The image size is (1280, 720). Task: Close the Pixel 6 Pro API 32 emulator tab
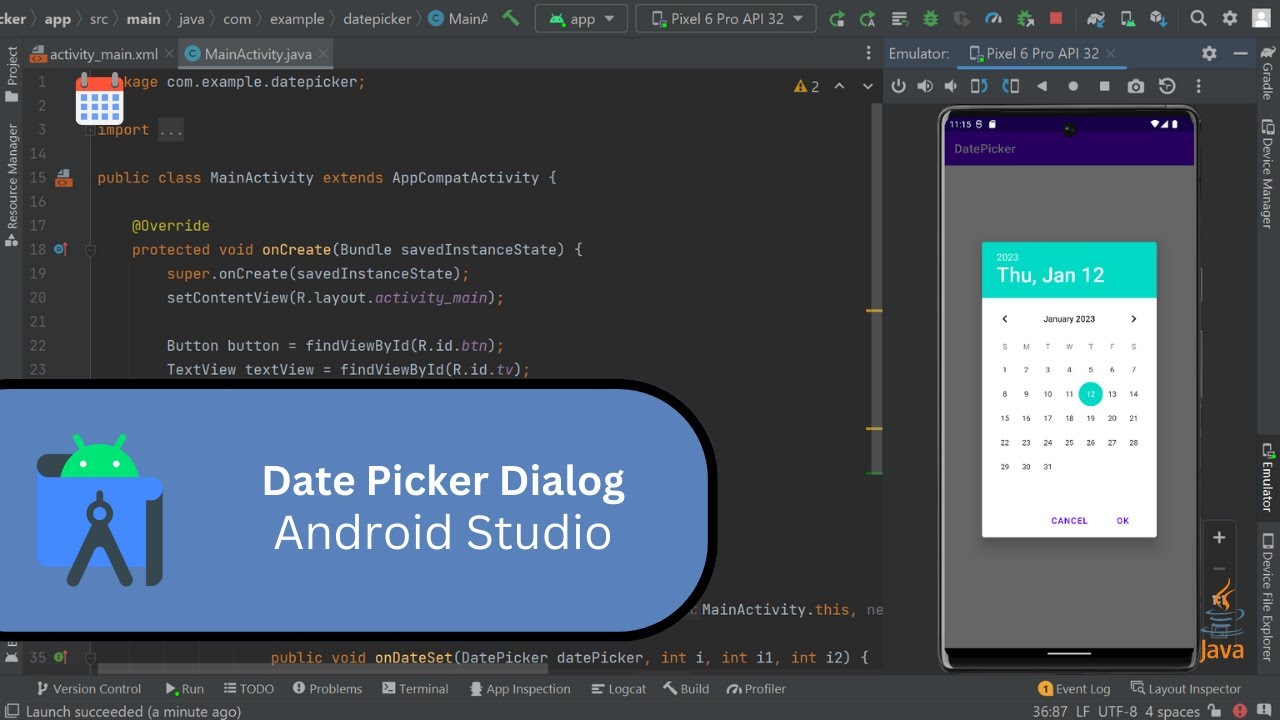coord(1111,54)
